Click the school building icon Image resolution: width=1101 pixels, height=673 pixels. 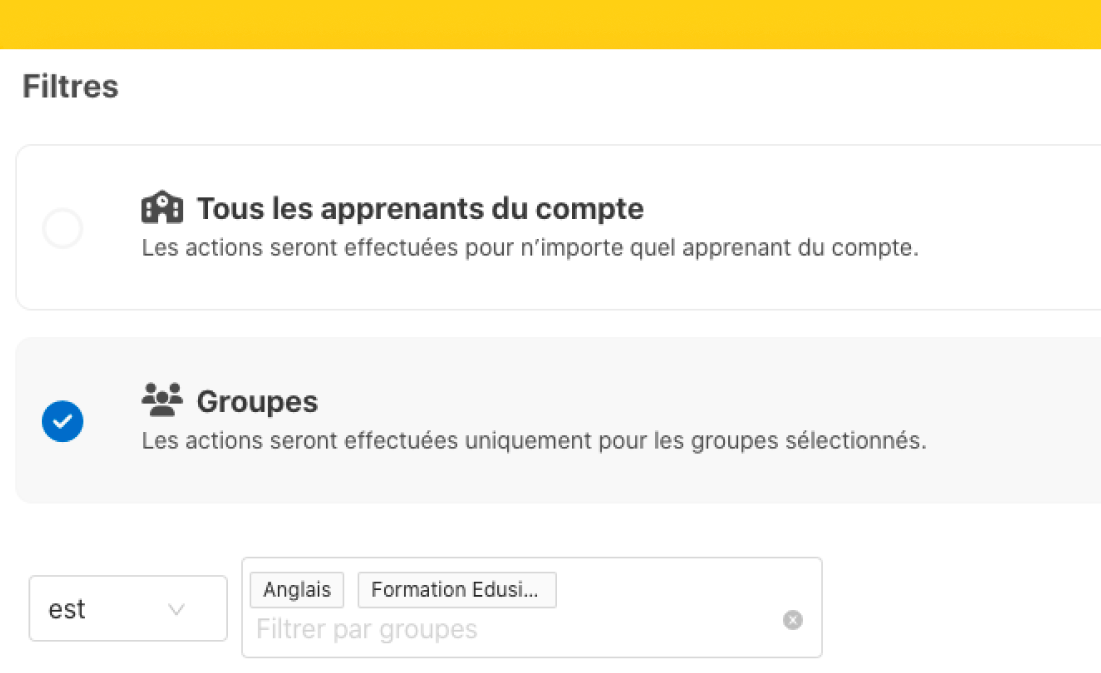pyautogui.click(x=162, y=207)
